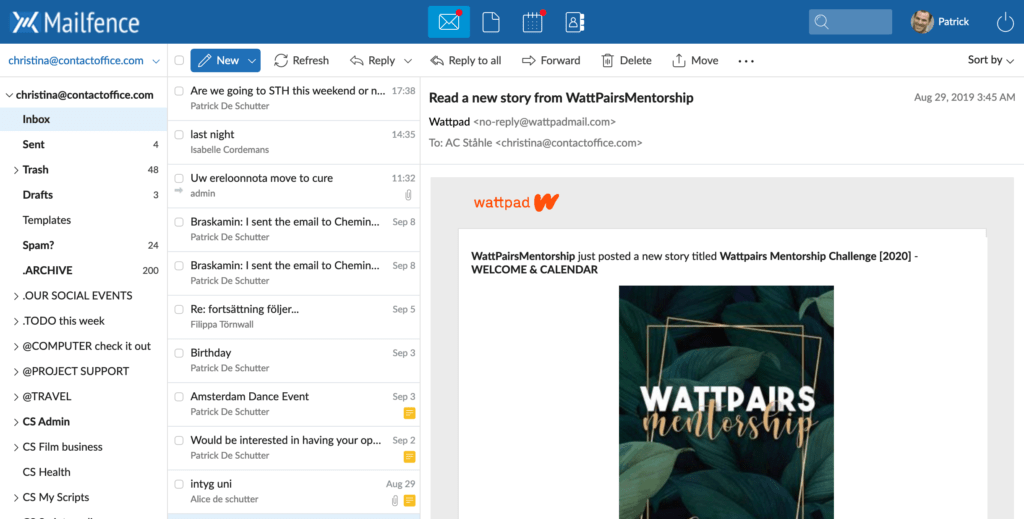
Task: Click the power logout icon
Action: click(1005, 22)
